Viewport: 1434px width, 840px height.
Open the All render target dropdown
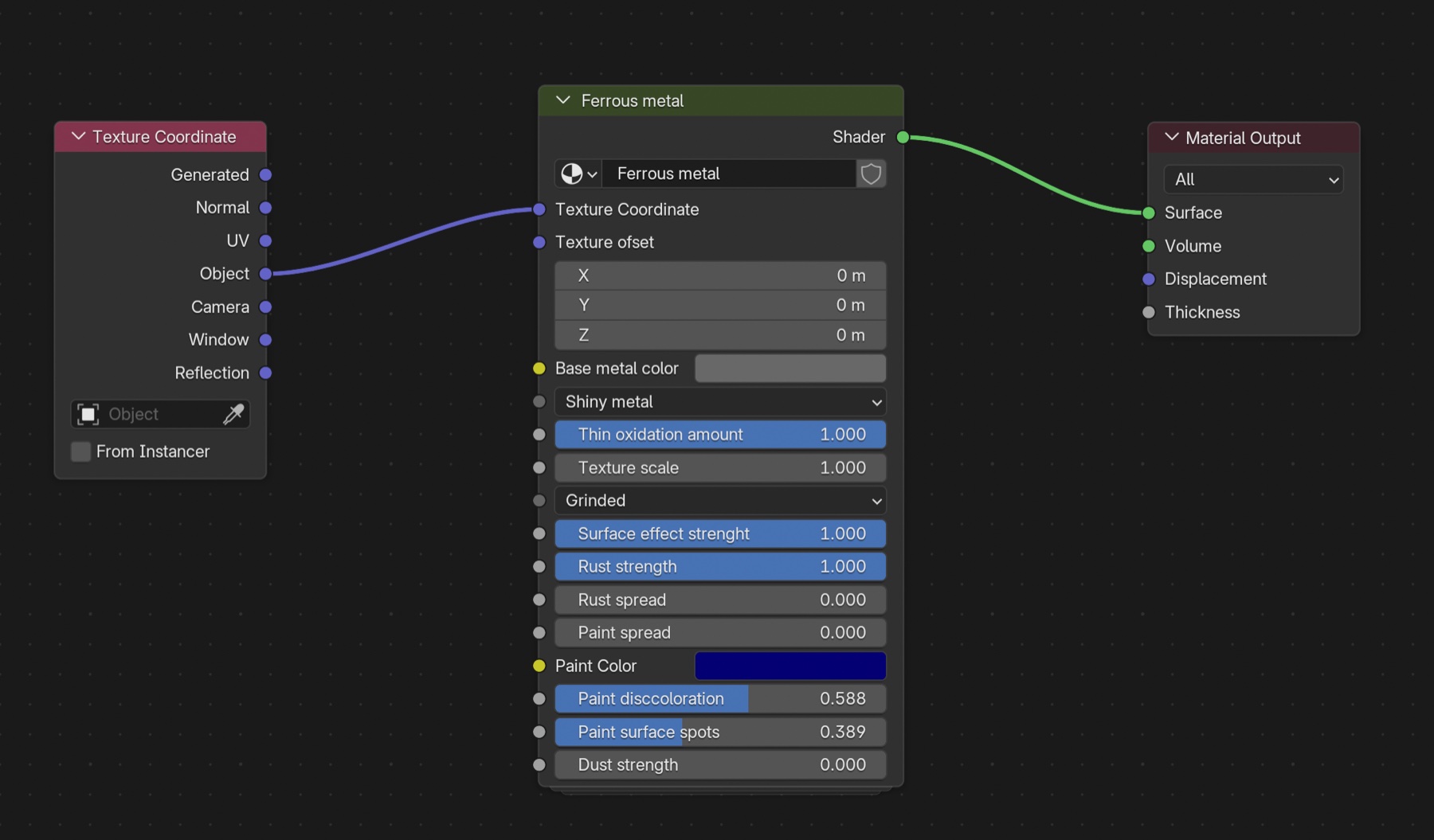pos(1253,179)
